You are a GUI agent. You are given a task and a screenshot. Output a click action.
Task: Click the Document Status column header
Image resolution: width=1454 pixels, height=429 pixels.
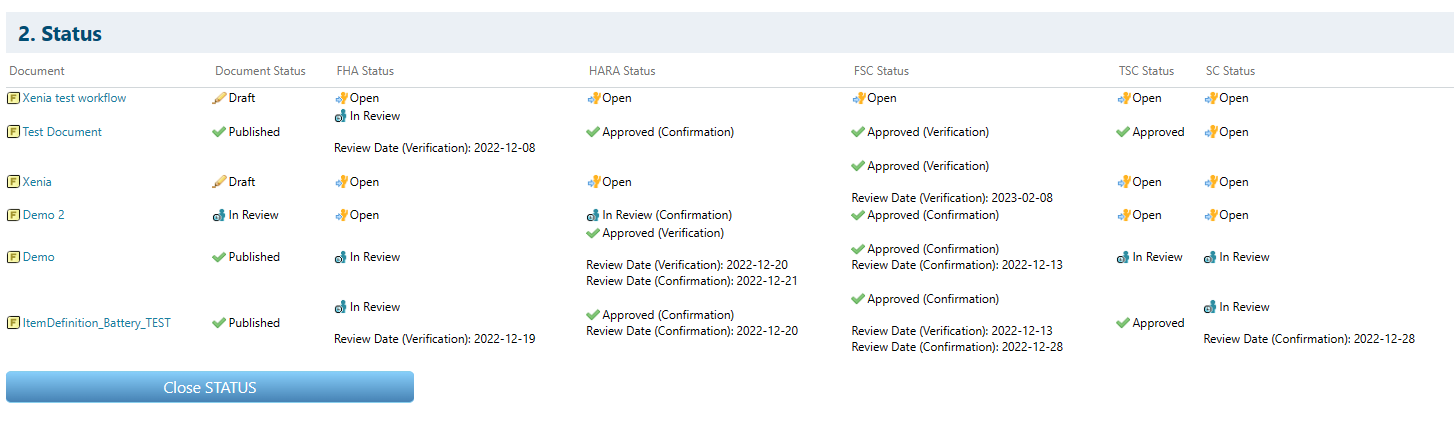pyautogui.click(x=260, y=71)
